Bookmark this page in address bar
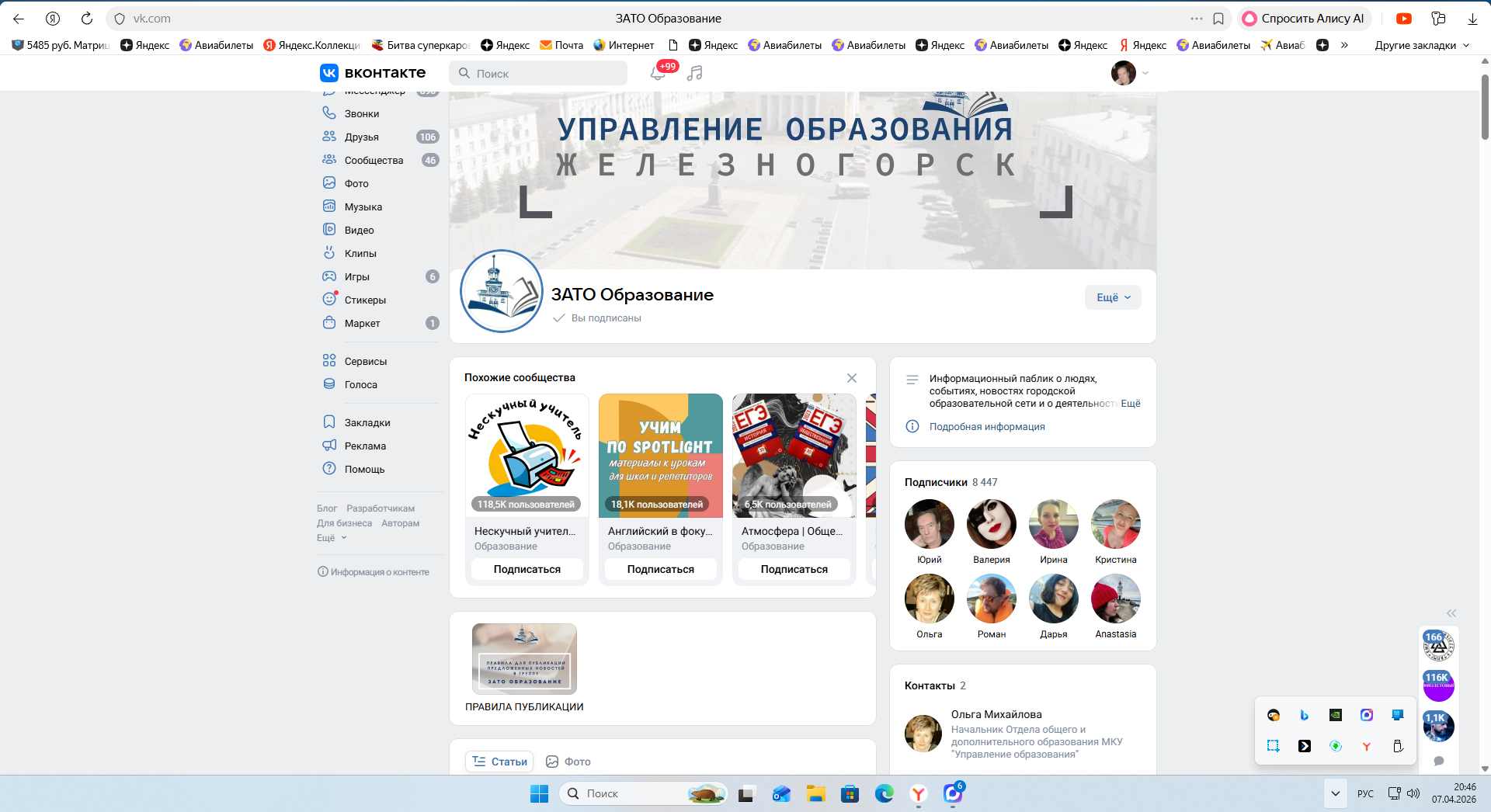Image resolution: width=1491 pixels, height=812 pixels. pyautogui.click(x=1218, y=19)
